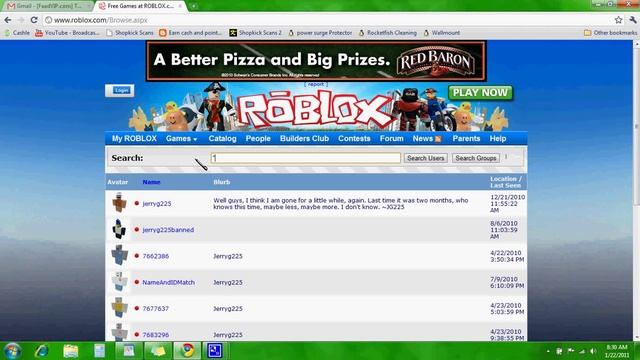640x360 pixels.
Task: Open Forum nav item
Action: 391,139
